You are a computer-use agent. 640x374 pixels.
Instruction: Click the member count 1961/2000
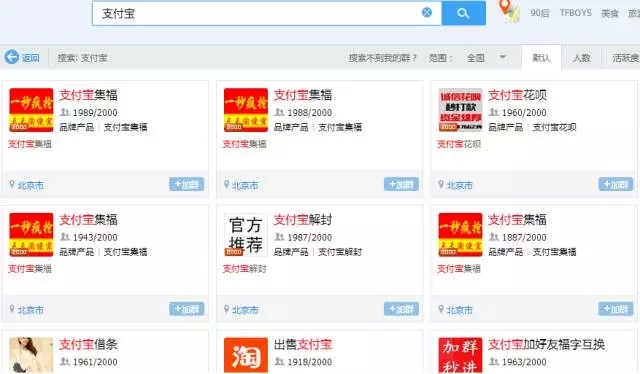point(95,362)
